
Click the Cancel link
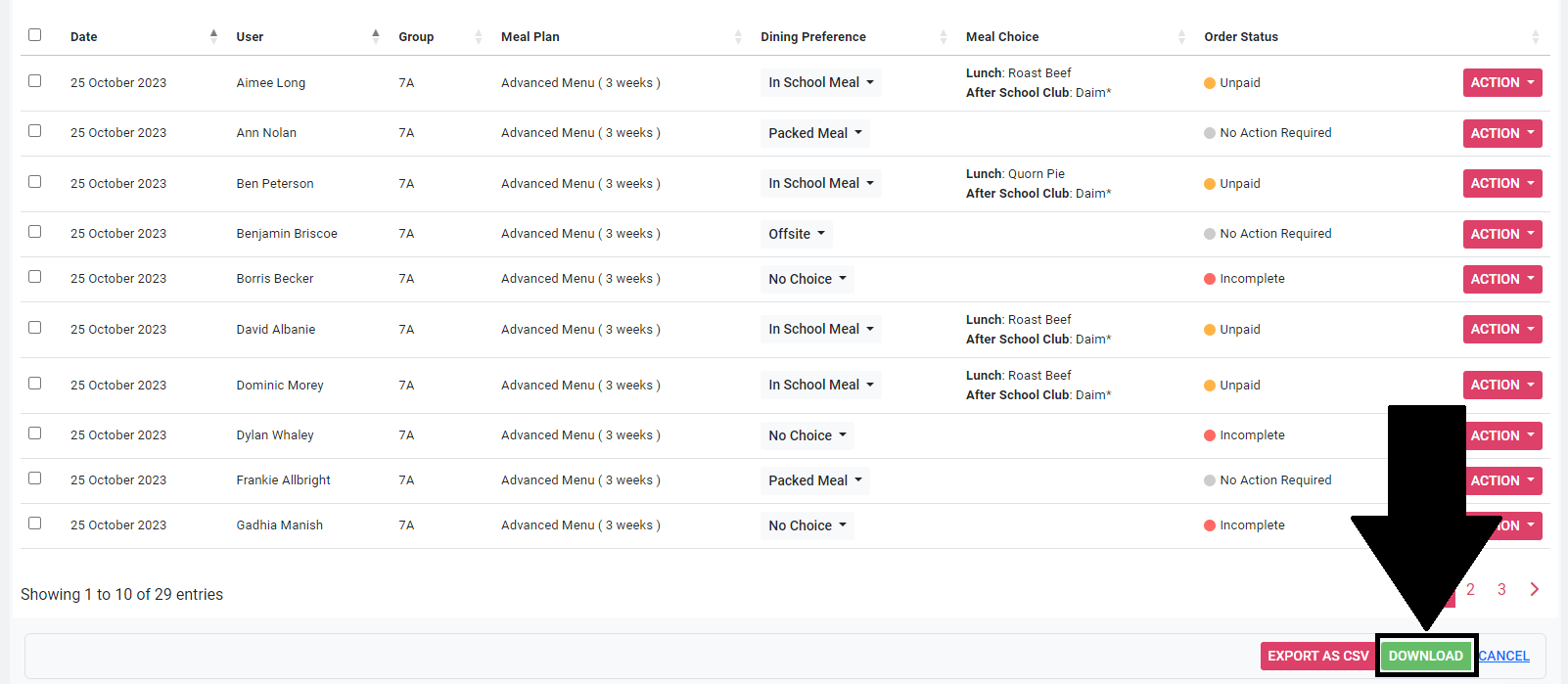[x=1504, y=657]
